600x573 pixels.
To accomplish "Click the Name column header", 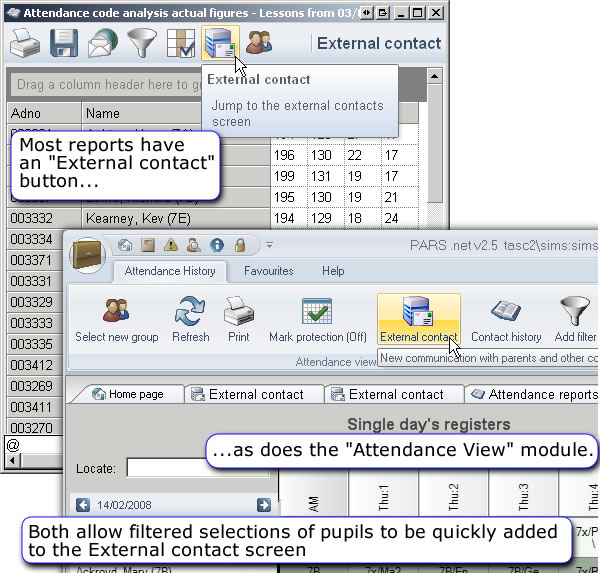I will (175, 114).
